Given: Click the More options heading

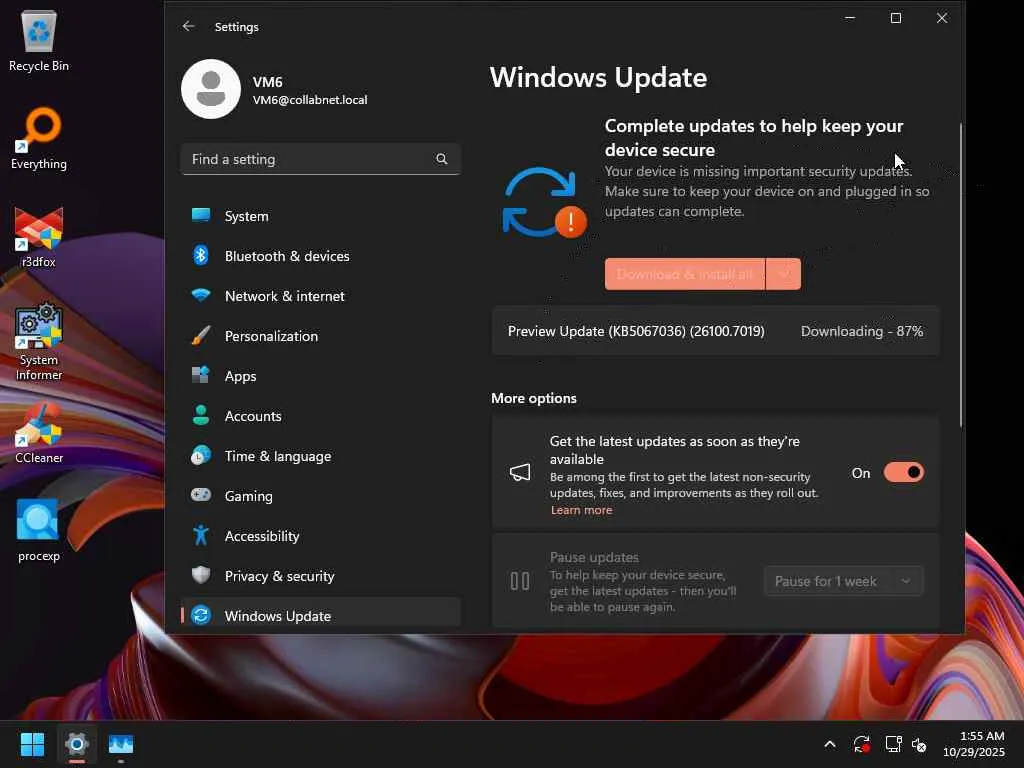Looking at the screenshot, I should [534, 398].
